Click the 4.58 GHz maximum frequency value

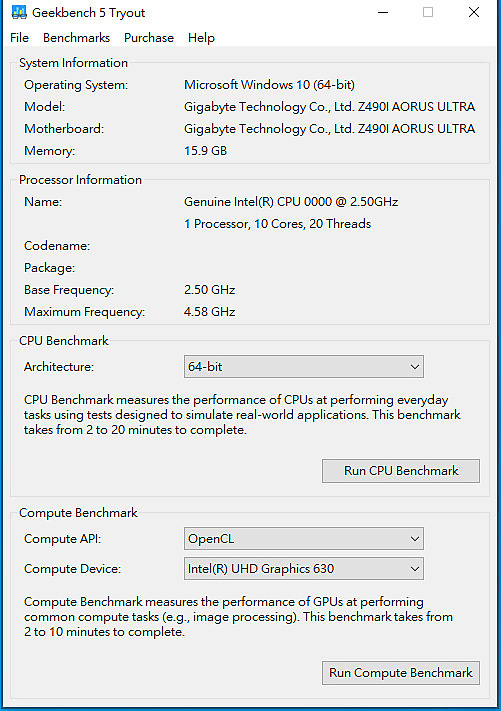point(209,312)
